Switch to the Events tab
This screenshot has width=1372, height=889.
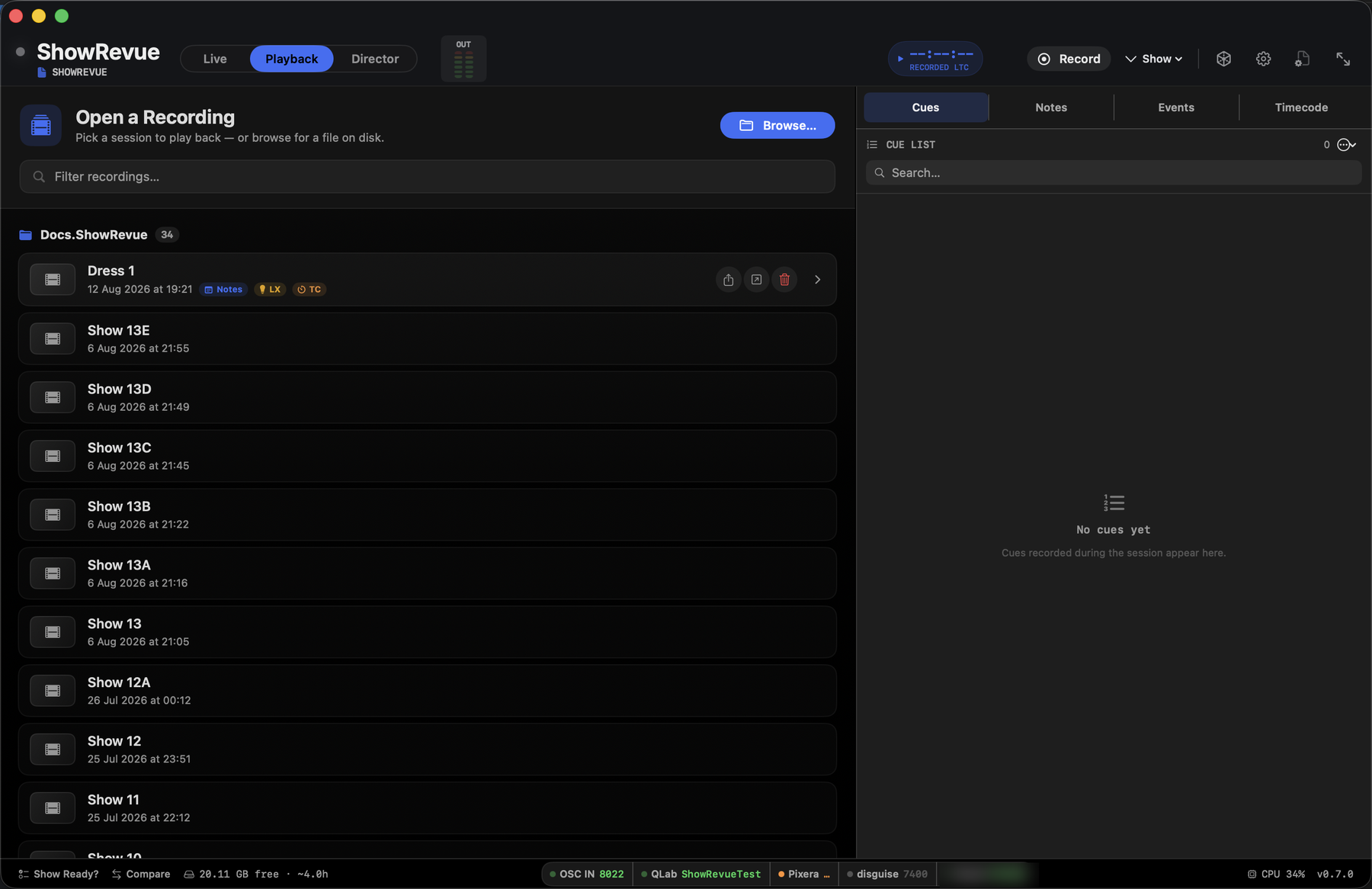point(1176,108)
